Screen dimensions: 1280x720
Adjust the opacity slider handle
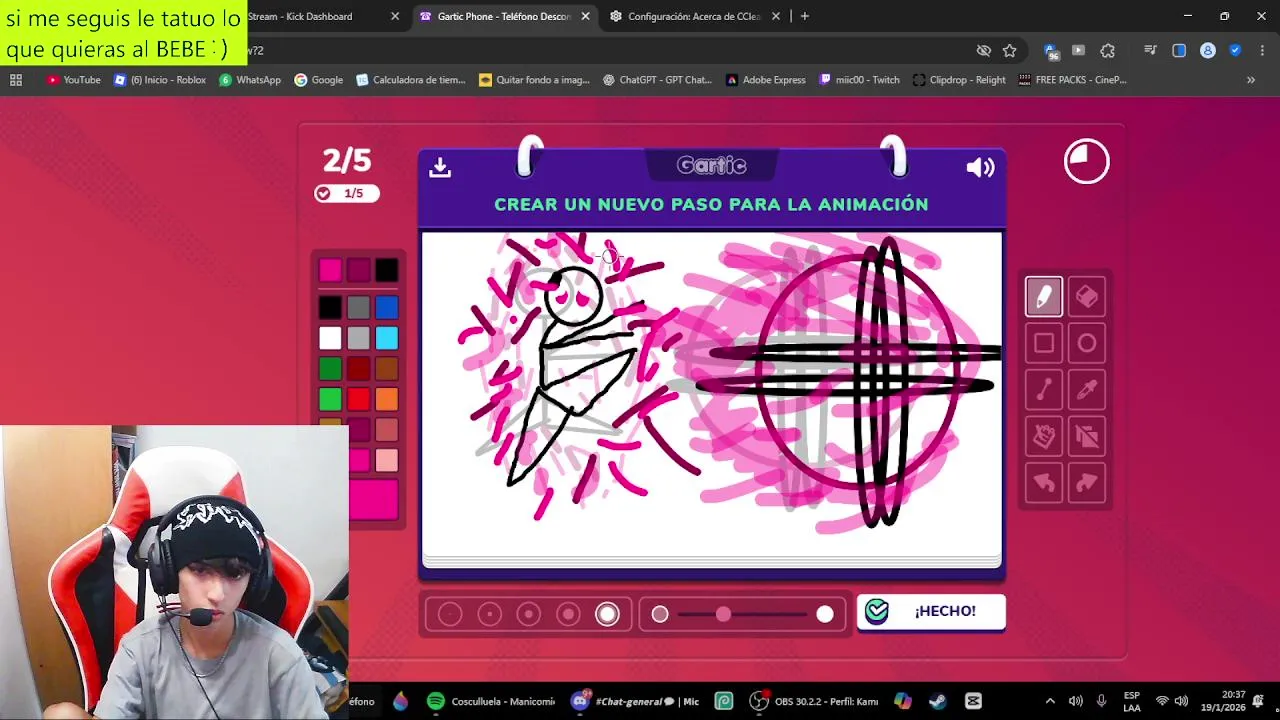coord(723,614)
